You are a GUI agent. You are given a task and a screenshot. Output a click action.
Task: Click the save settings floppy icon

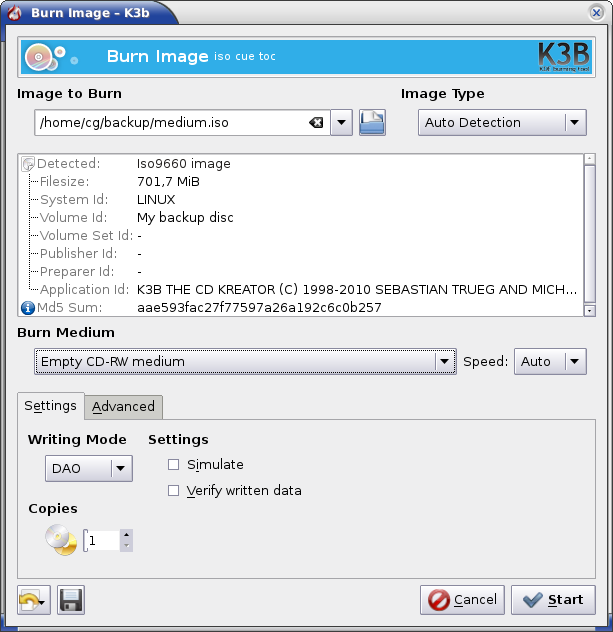click(x=71, y=600)
